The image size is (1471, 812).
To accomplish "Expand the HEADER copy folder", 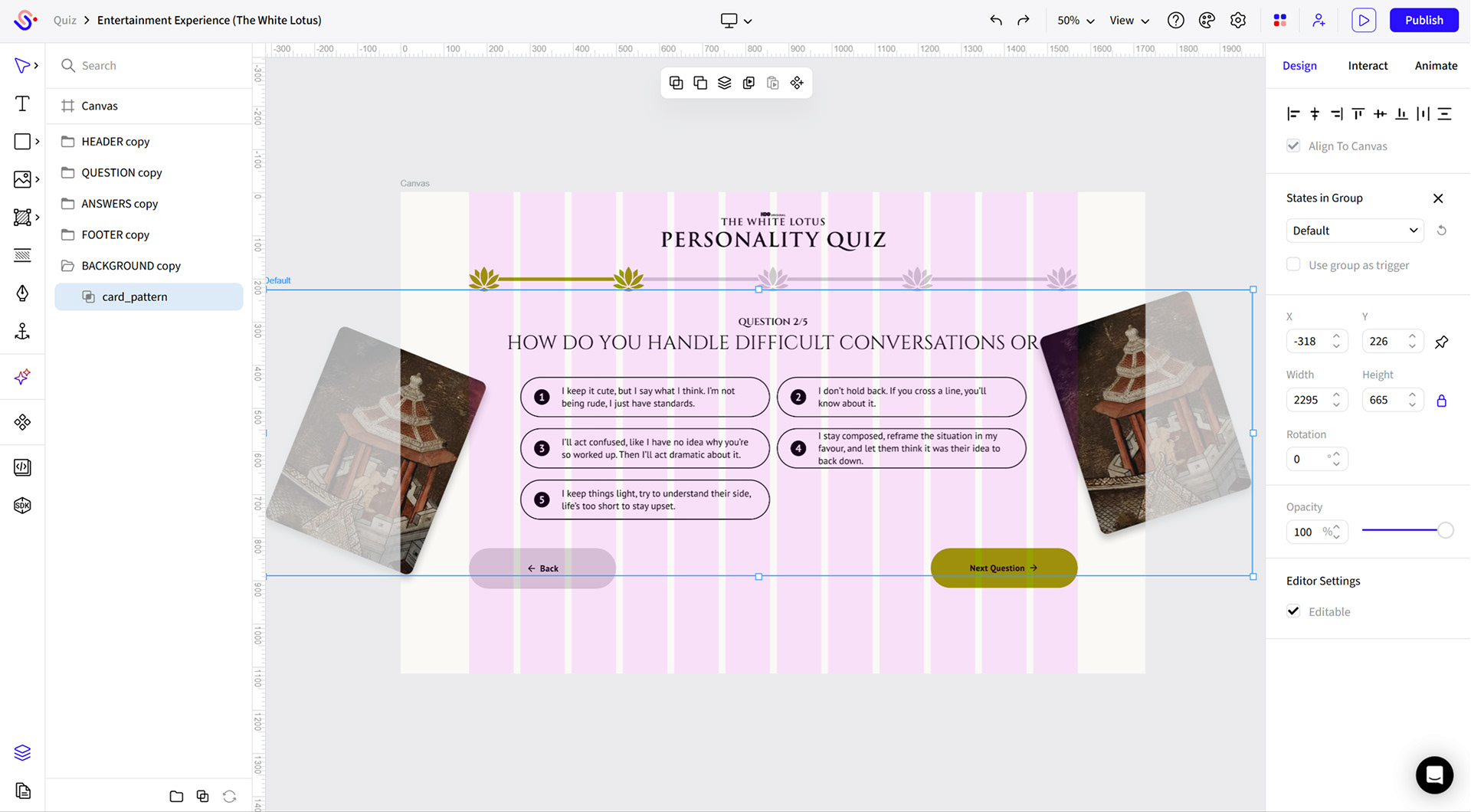I will (68, 142).
